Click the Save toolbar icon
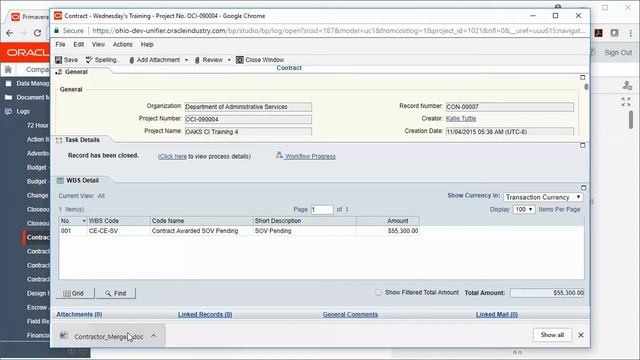 59,60
